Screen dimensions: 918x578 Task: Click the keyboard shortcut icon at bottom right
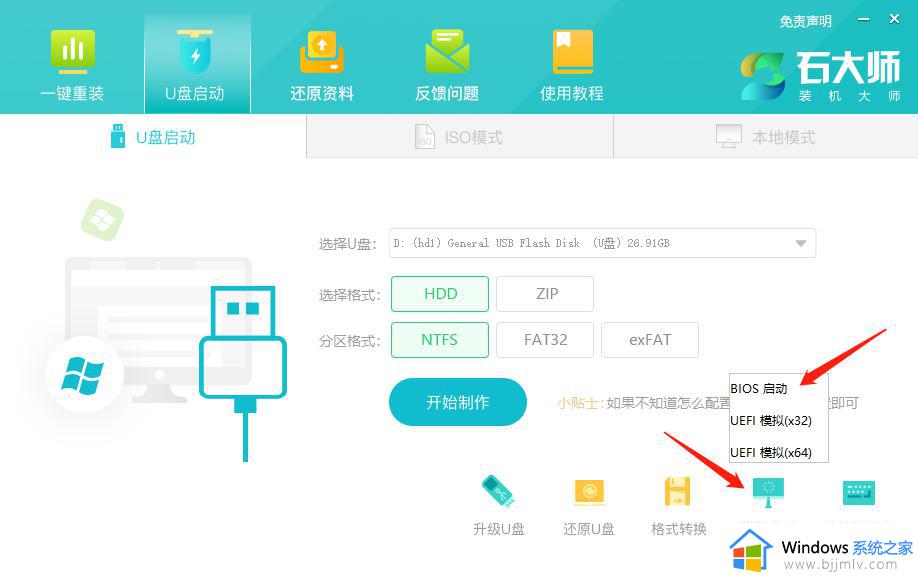coord(859,493)
